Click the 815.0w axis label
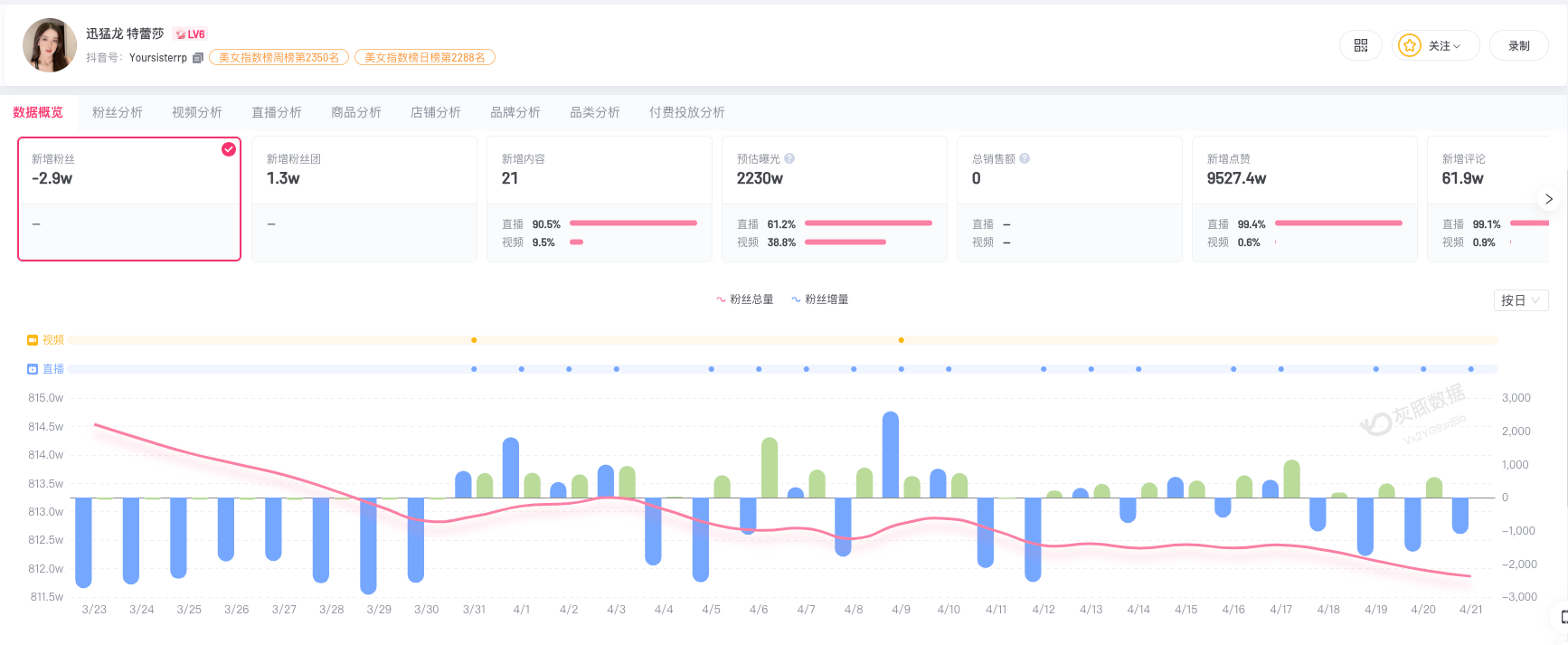Viewport: 1568px width, 645px height. click(46, 398)
